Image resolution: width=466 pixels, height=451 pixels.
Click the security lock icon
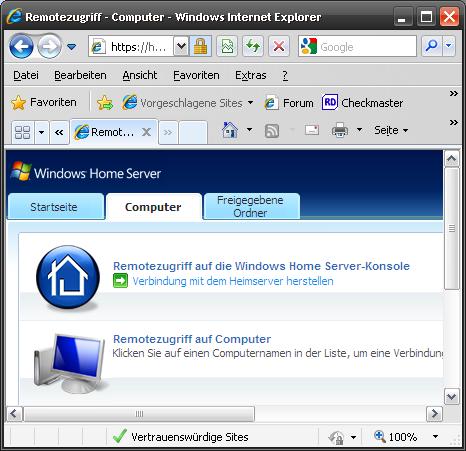[200, 46]
